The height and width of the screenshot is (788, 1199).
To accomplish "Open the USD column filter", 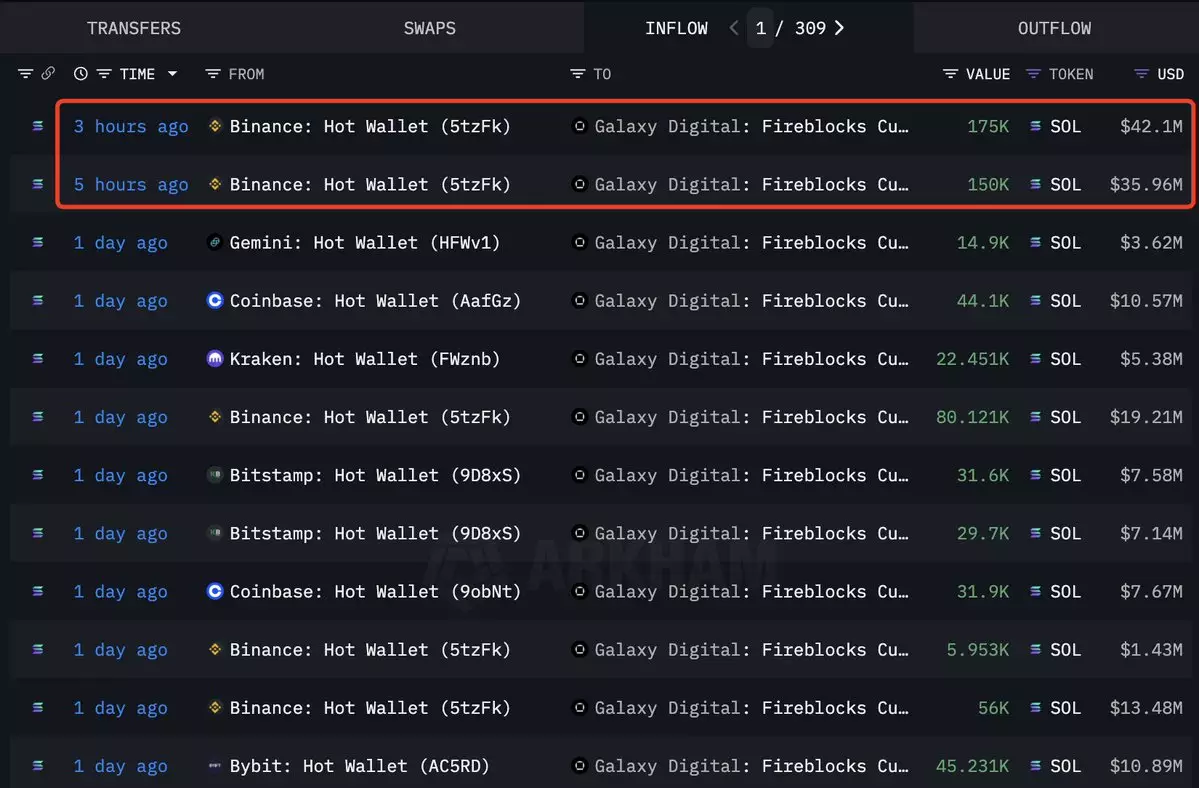I will point(1141,73).
